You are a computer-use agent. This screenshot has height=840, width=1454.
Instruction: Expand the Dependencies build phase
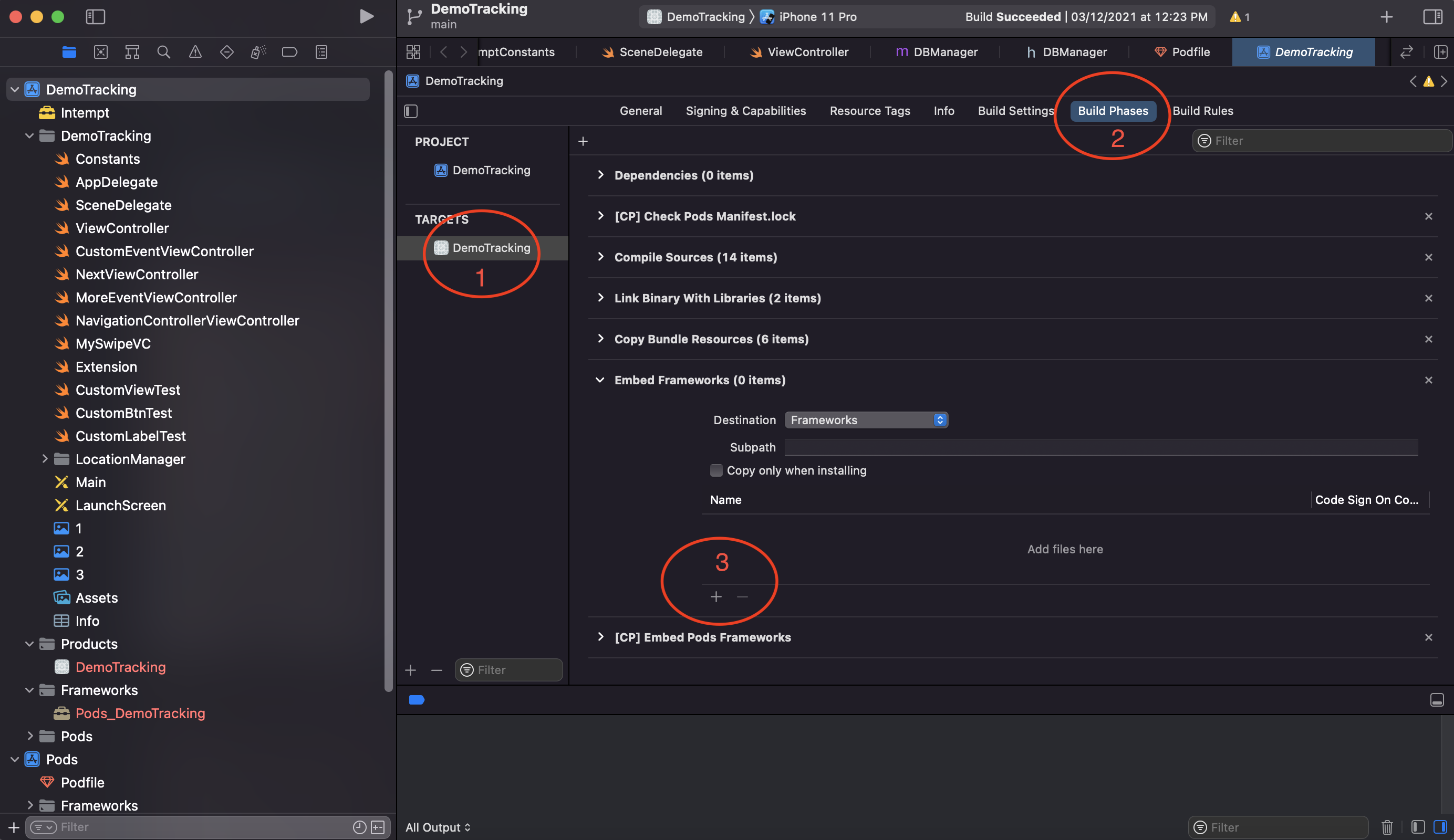[x=600, y=175]
